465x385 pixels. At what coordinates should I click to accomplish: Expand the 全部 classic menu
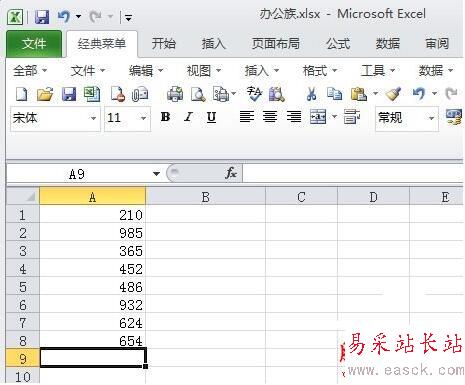click(30, 71)
